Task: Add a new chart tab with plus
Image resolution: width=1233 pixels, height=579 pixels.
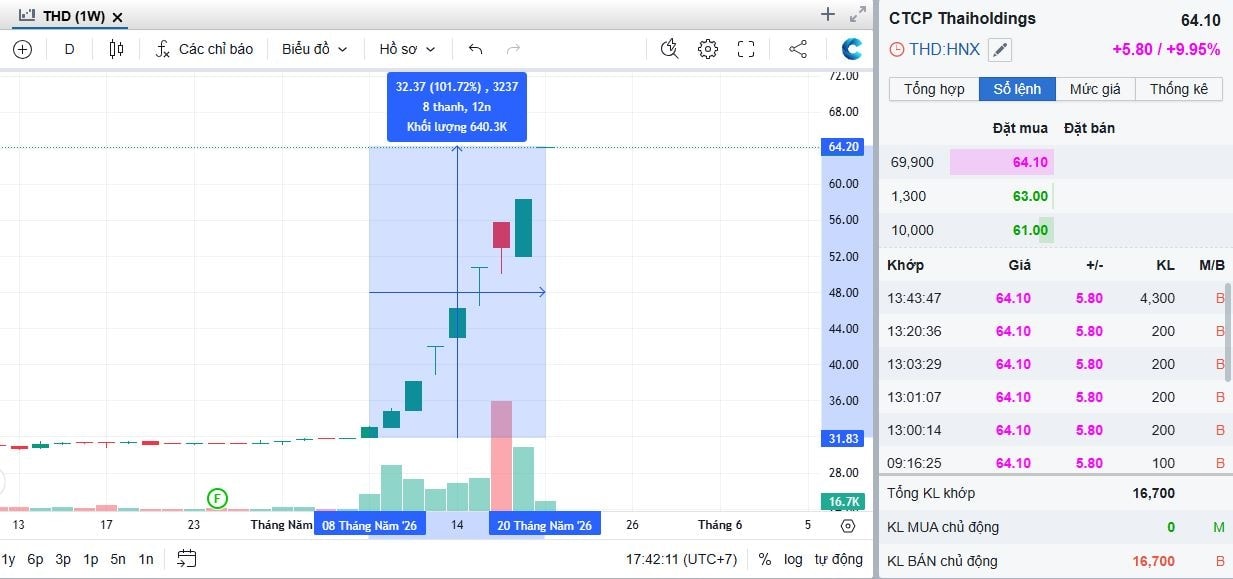Action: click(827, 14)
